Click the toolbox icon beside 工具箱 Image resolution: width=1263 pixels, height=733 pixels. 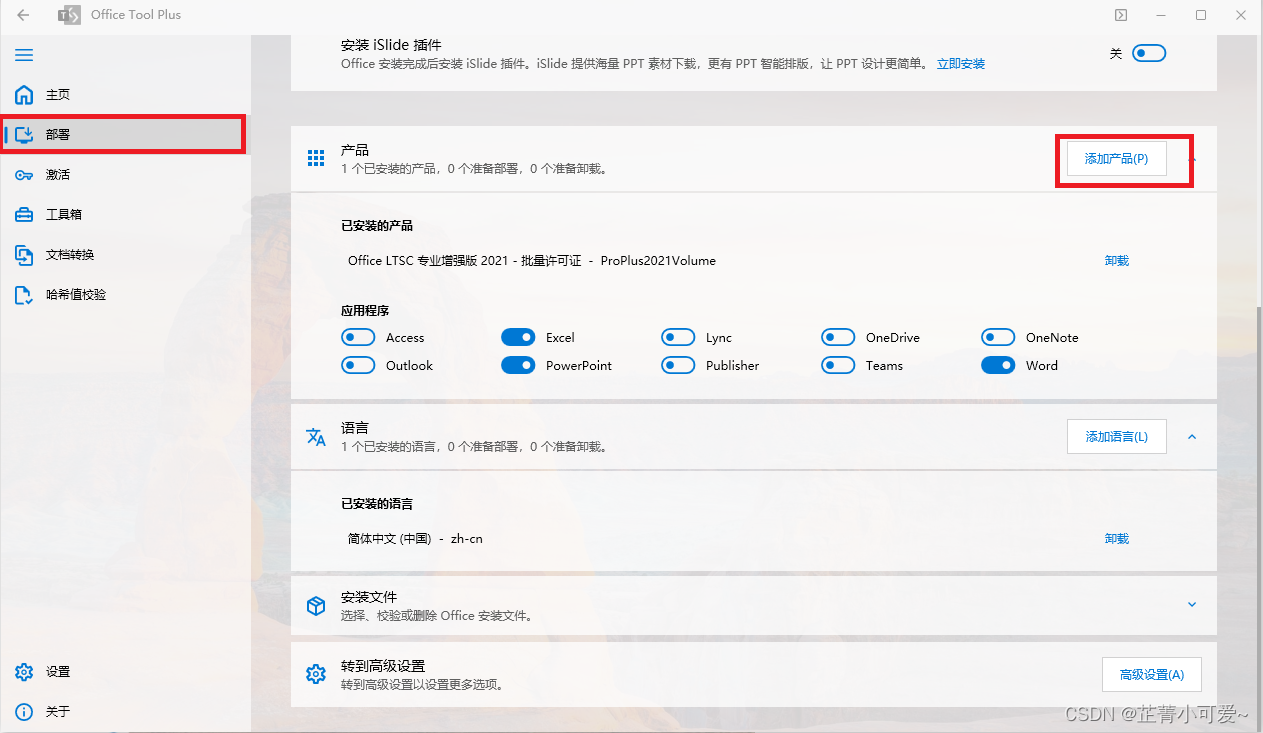[24, 215]
